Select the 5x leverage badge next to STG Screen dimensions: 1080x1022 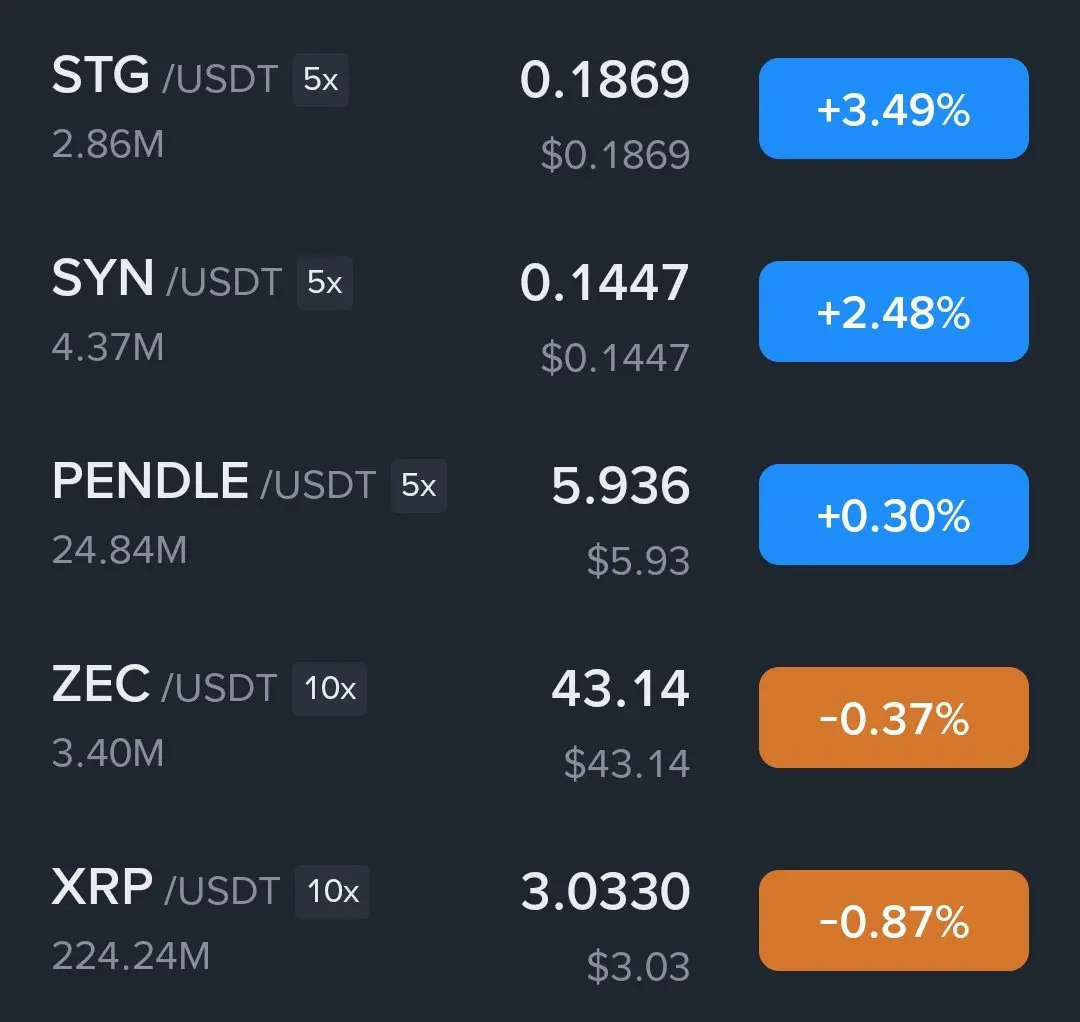[321, 80]
